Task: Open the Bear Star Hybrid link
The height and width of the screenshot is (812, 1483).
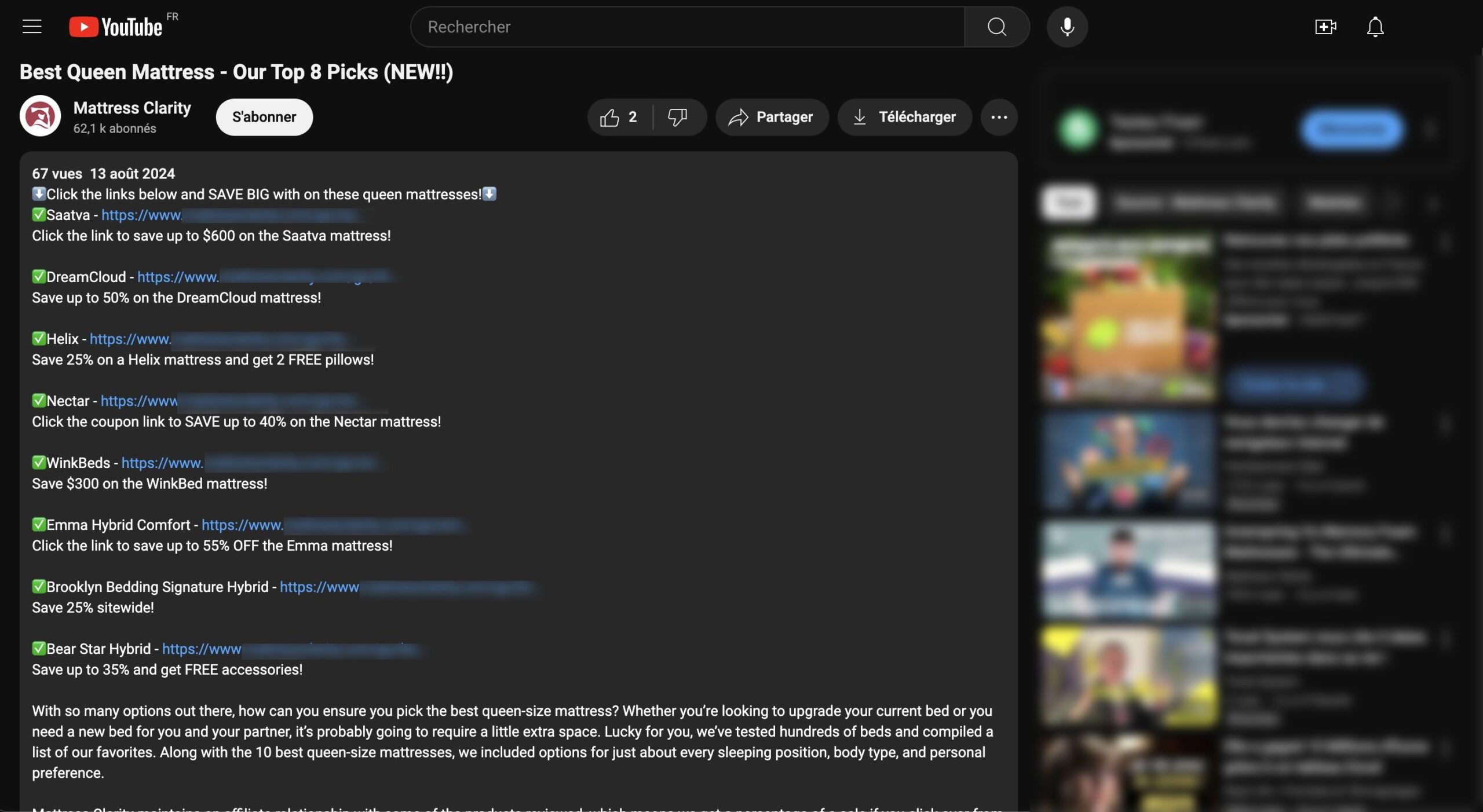Action: coord(293,649)
